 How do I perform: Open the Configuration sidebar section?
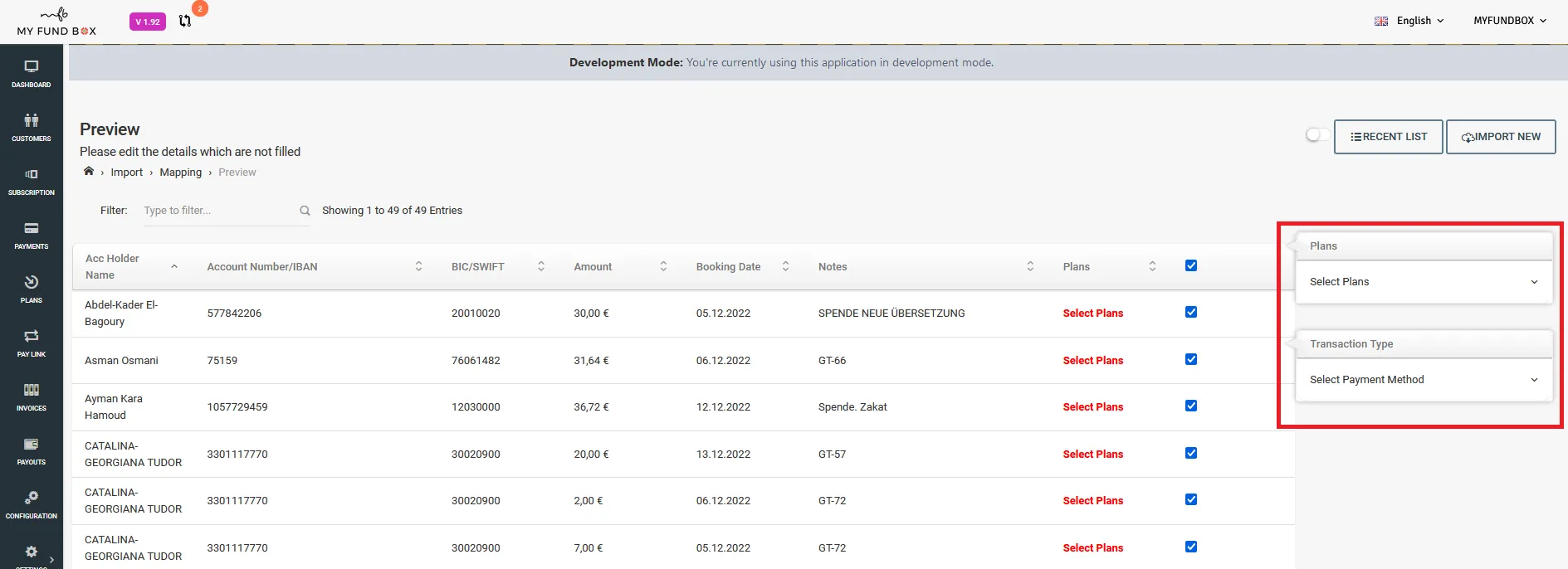click(32, 505)
